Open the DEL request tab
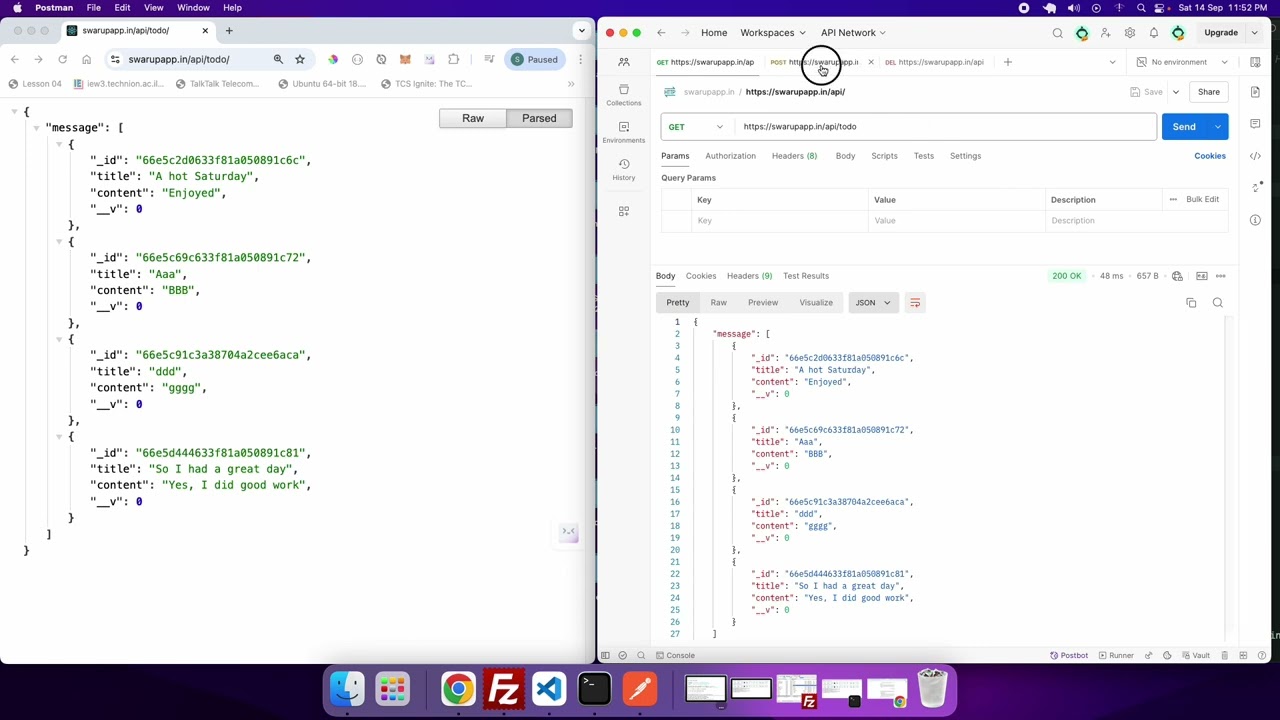Viewport: 1280px width, 720px height. [934, 62]
